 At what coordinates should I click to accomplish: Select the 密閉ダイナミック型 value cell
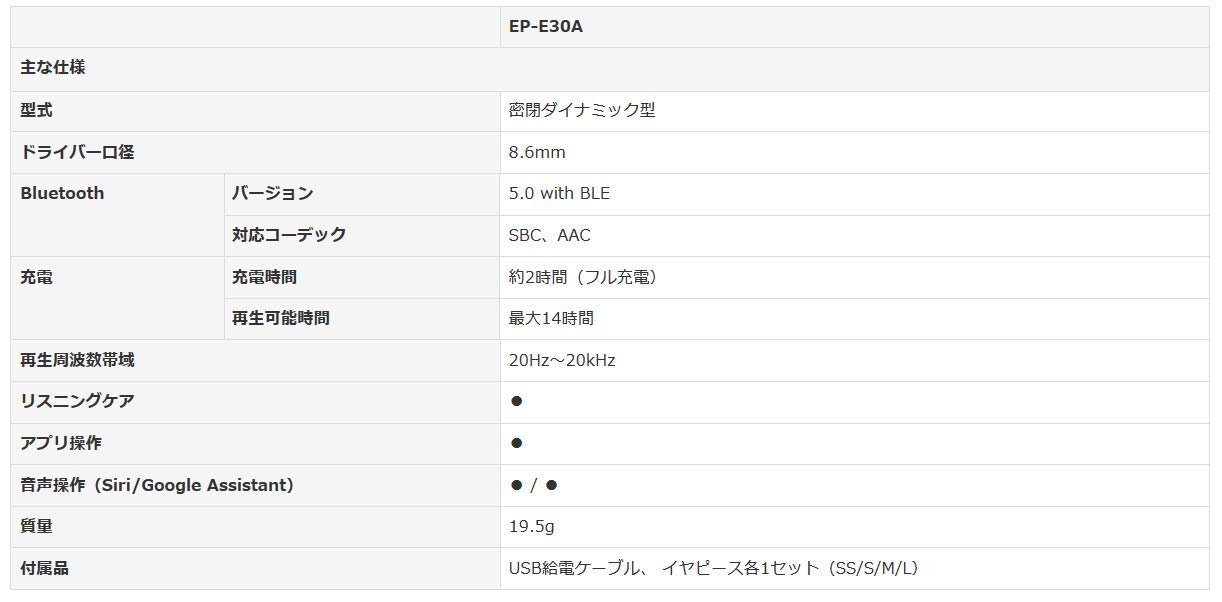(x=582, y=111)
